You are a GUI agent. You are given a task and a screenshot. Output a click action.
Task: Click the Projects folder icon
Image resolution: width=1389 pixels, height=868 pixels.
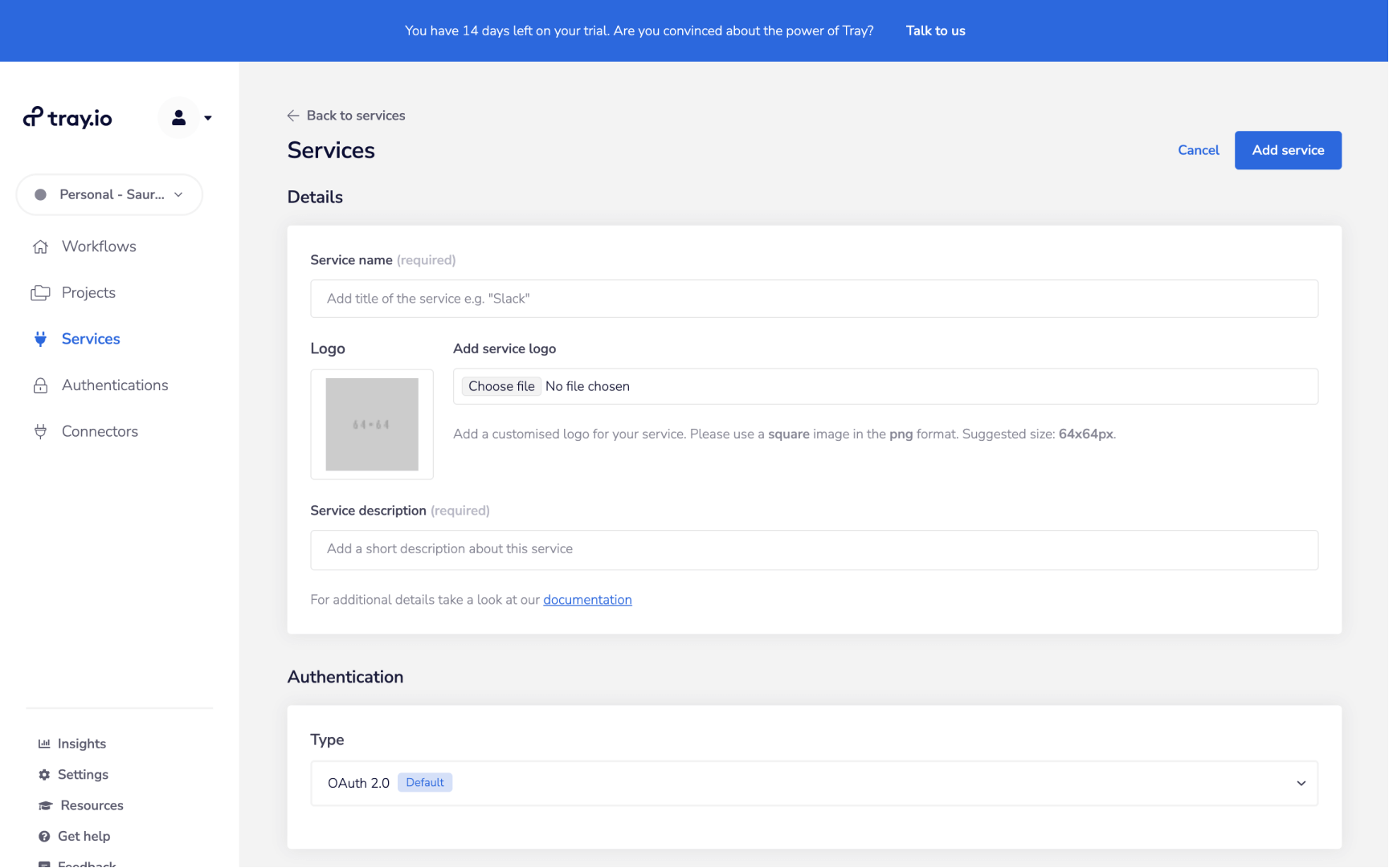40,293
